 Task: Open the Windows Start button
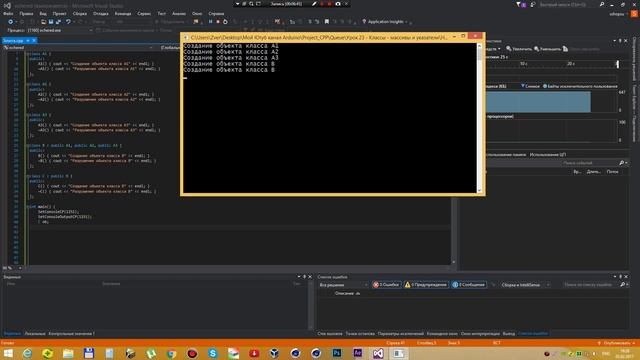point(8,353)
